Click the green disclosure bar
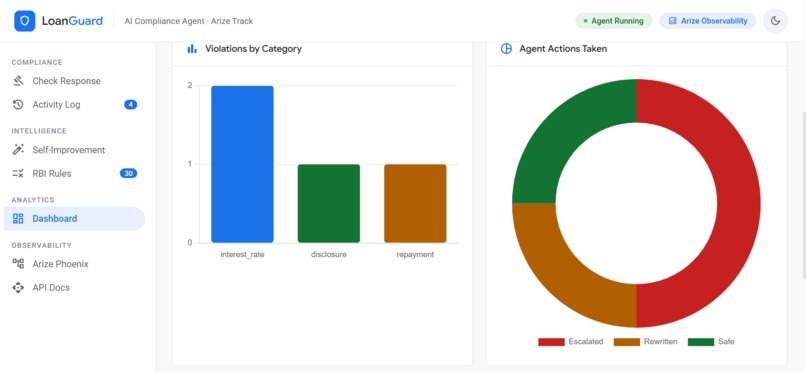Viewport: 806px width, 372px height. (329, 203)
